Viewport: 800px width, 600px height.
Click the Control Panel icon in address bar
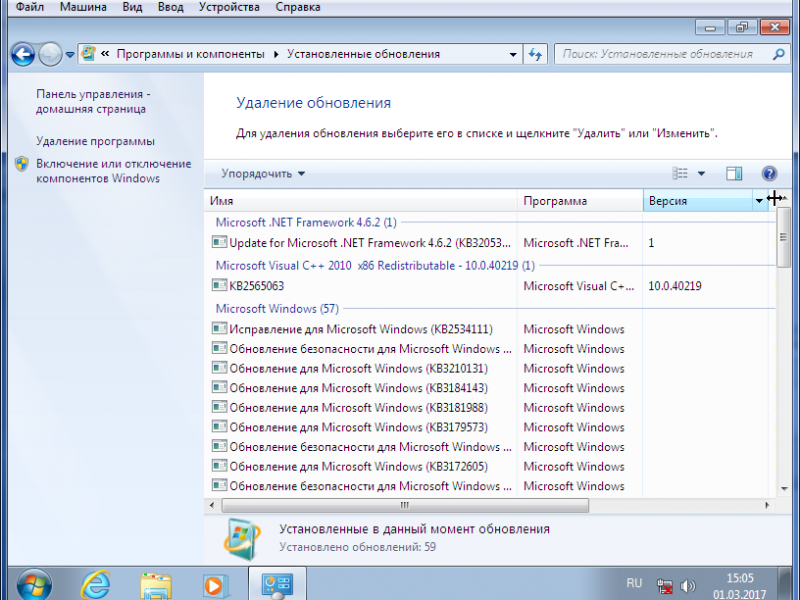pyautogui.click(x=89, y=54)
